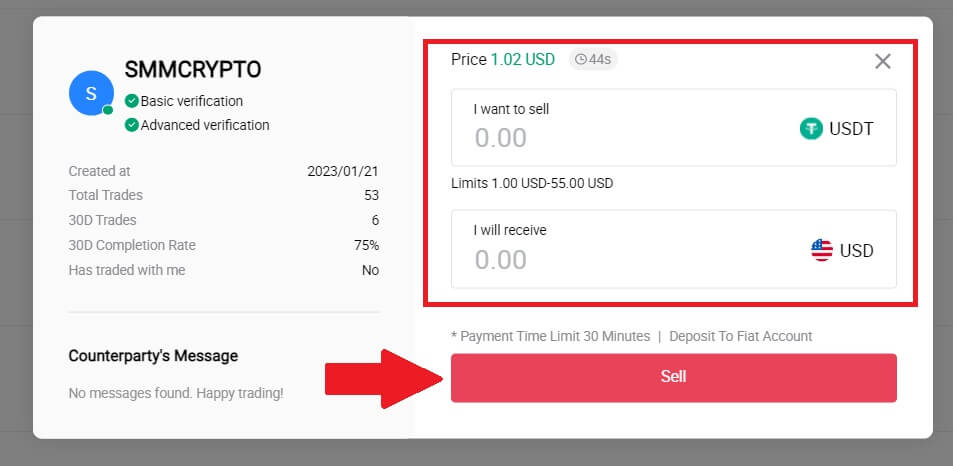The height and width of the screenshot is (466, 953).
Task: Click the Basic verification checkmark icon
Action: [132, 101]
